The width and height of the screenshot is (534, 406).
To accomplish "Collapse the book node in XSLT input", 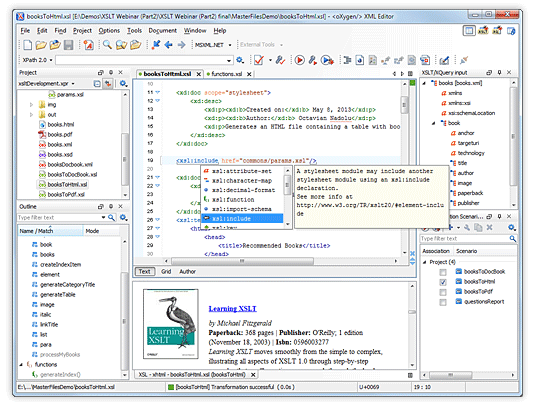I will [434, 123].
